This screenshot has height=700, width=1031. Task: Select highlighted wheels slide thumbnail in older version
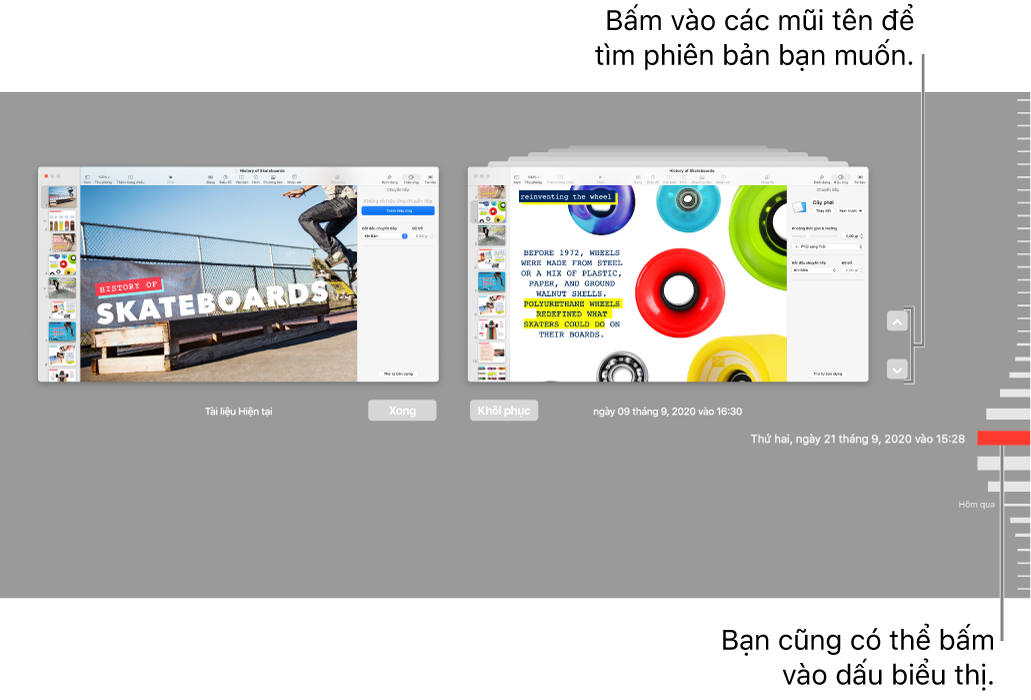[x=492, y=212]
